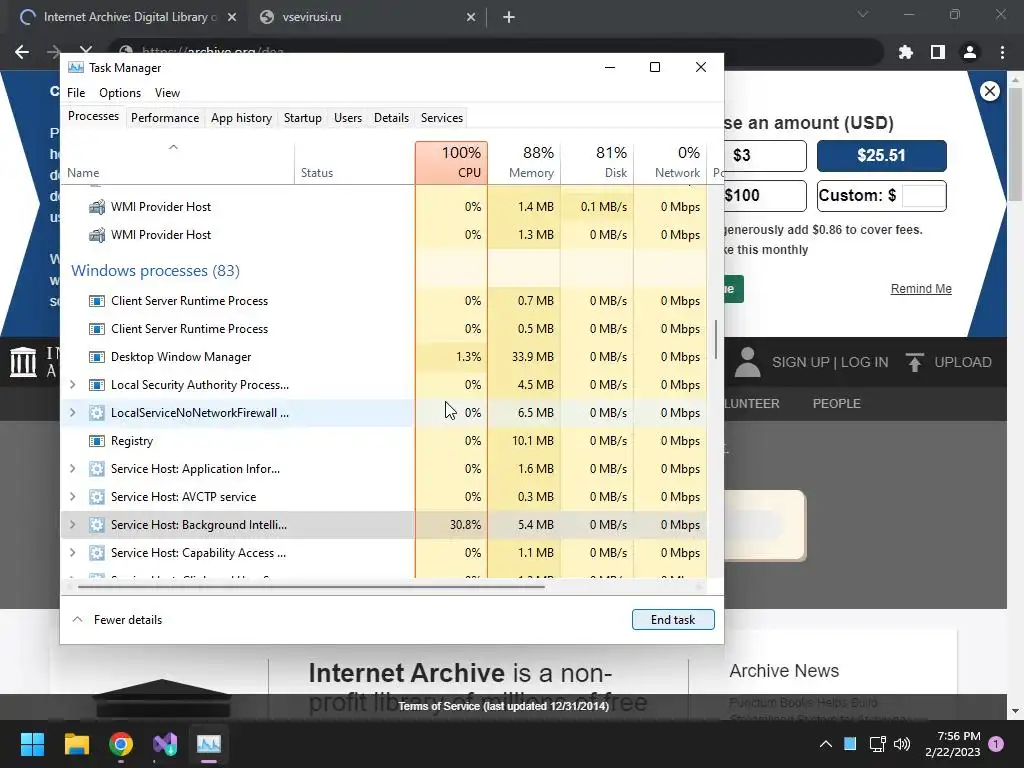Open Chrome extensions puzzle icon

(x=906, y=52)
